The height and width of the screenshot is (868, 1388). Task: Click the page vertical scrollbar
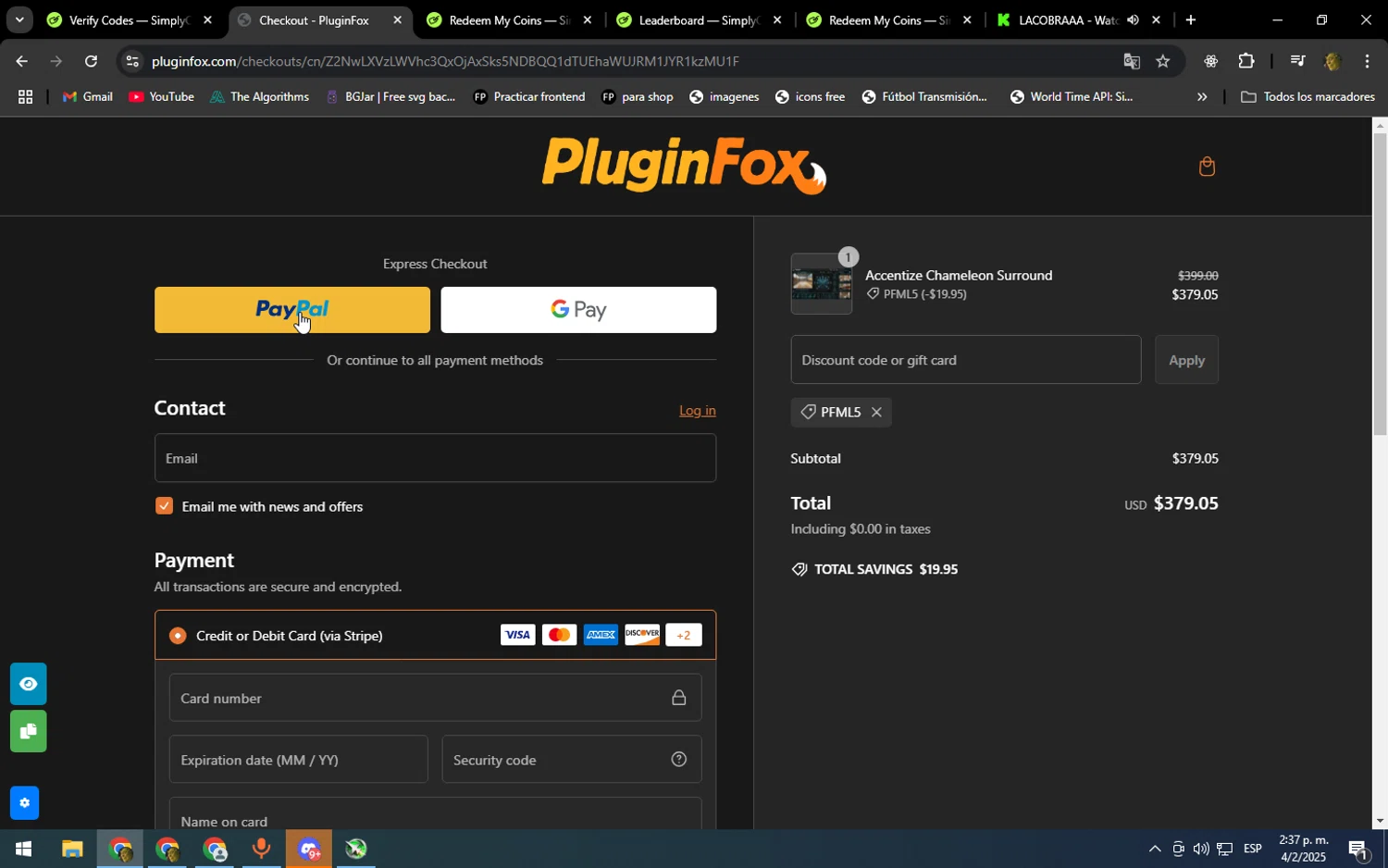pyautogui.click(x=1380, y=284)
